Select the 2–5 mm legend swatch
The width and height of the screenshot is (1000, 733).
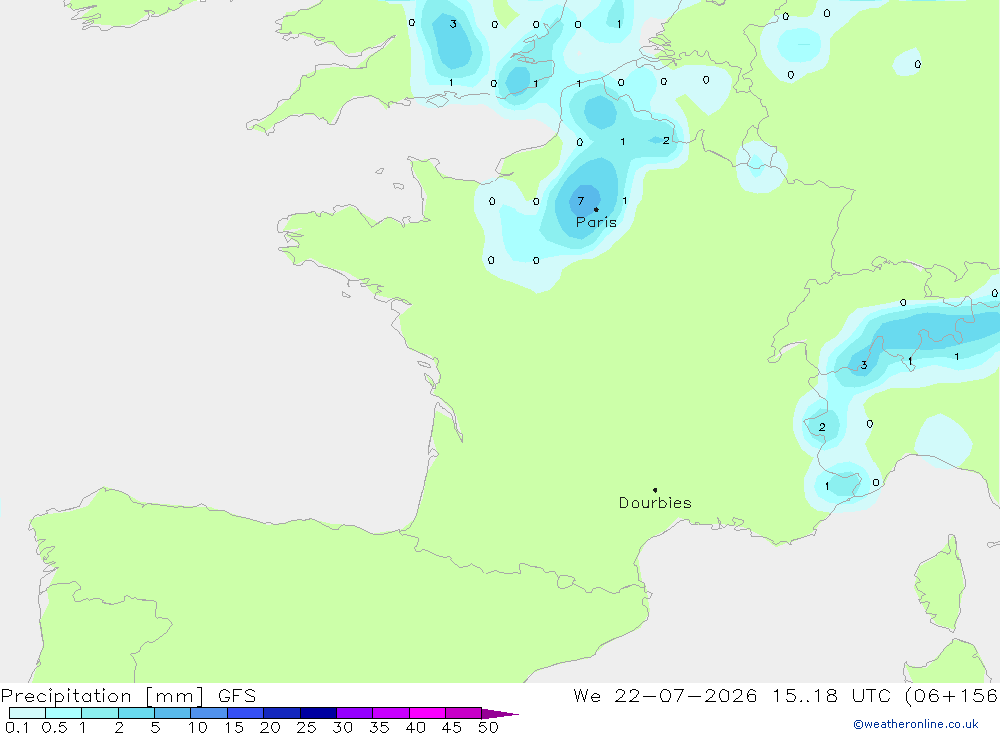tap(136, 713)
